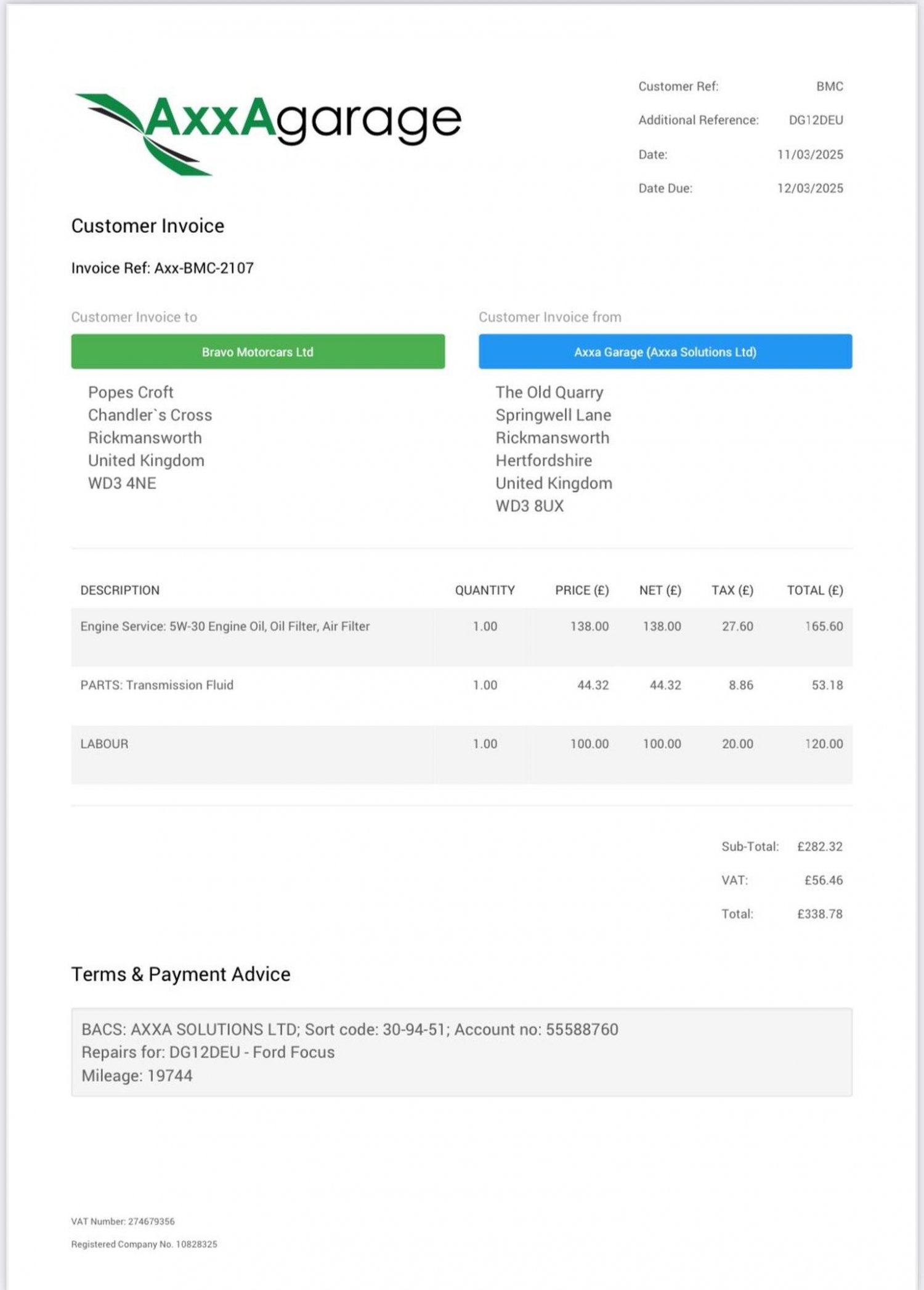Image resolution: width=924 pixels, height=1290 pixels.
Task: Click the QUANTITY column header
Action: pyautogui.click(x=485, y=590)
